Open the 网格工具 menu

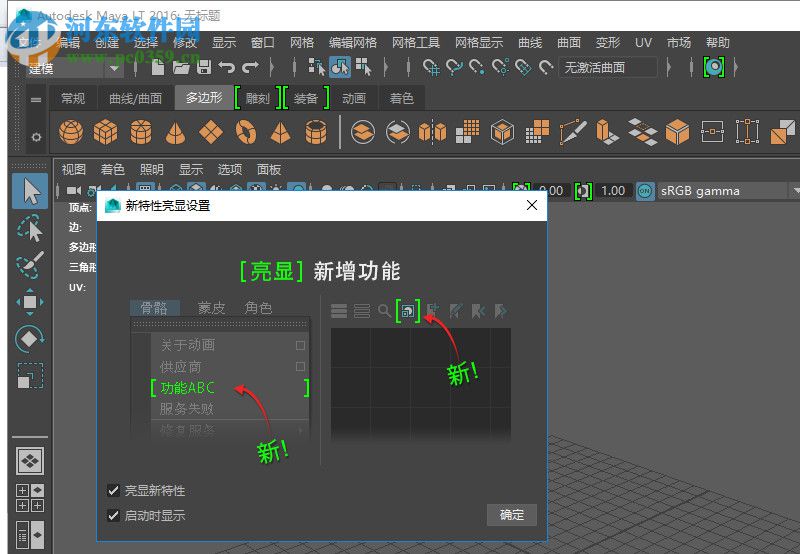[x=415, y=42]
